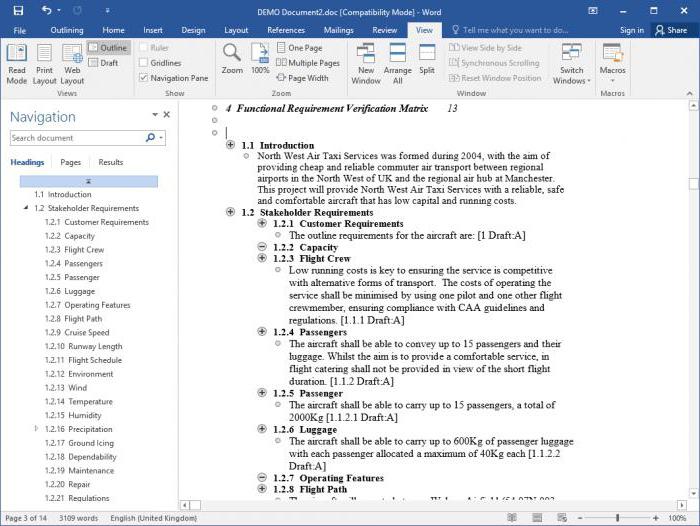The height and width of the screenshot is (526, 700).
Task: Click the plus symbol beside 1.2.6 Luggage
Action: coord(262,429)
